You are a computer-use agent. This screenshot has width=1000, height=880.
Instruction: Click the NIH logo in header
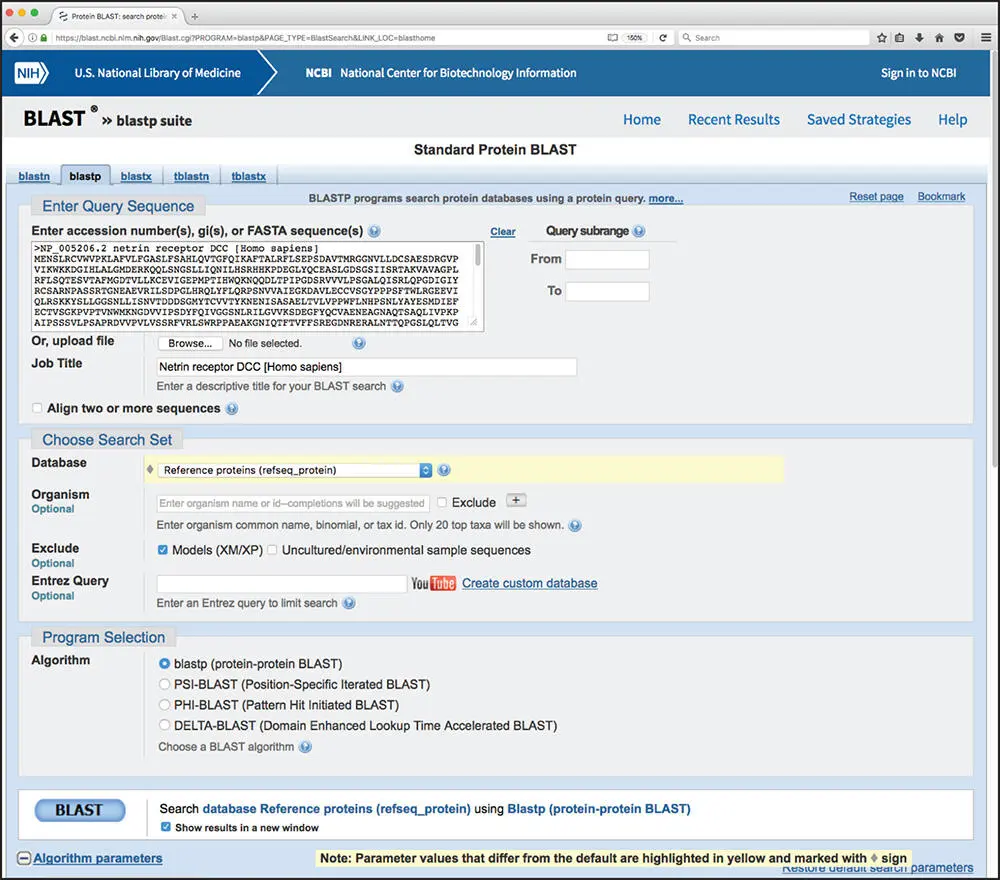(x=31, y=73)
